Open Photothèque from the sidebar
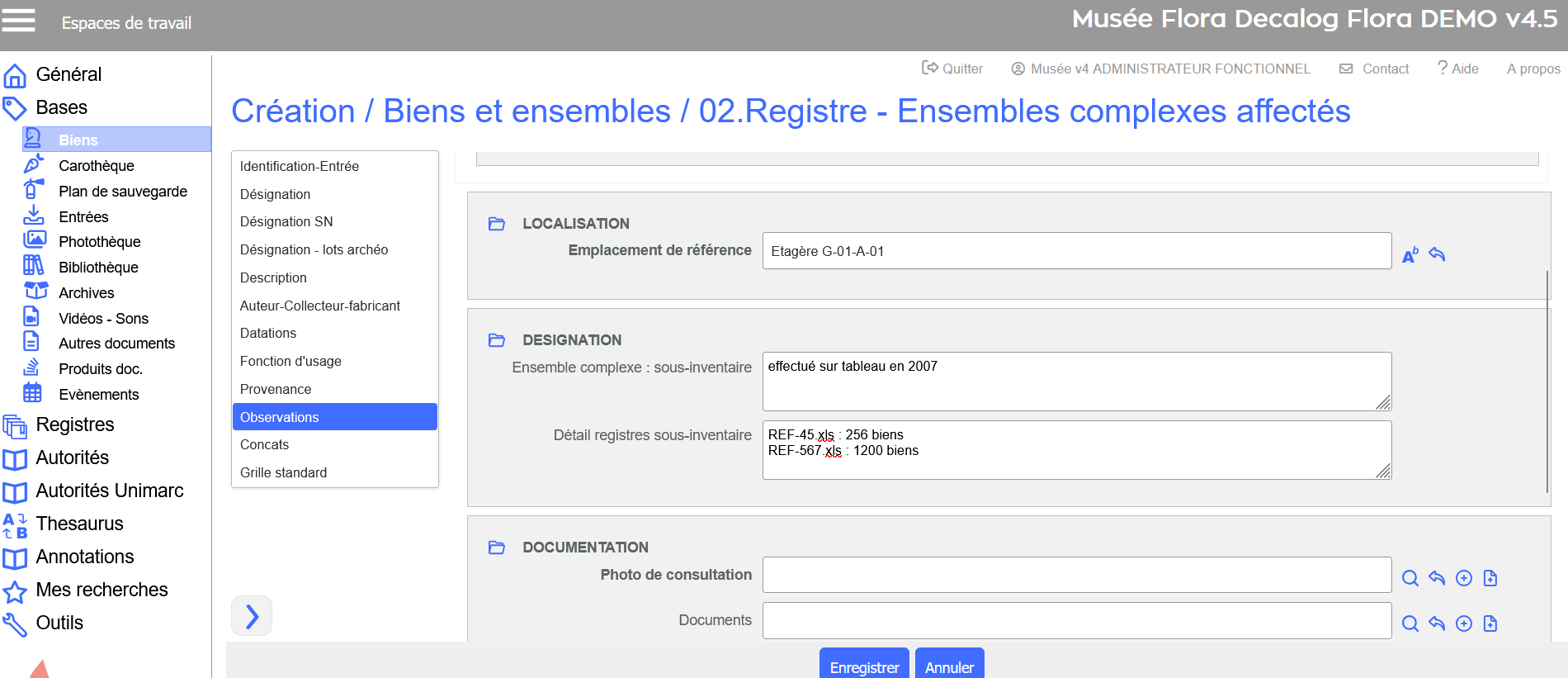The width and height of the screenshot is (1568, 678). tap(99, 242)
